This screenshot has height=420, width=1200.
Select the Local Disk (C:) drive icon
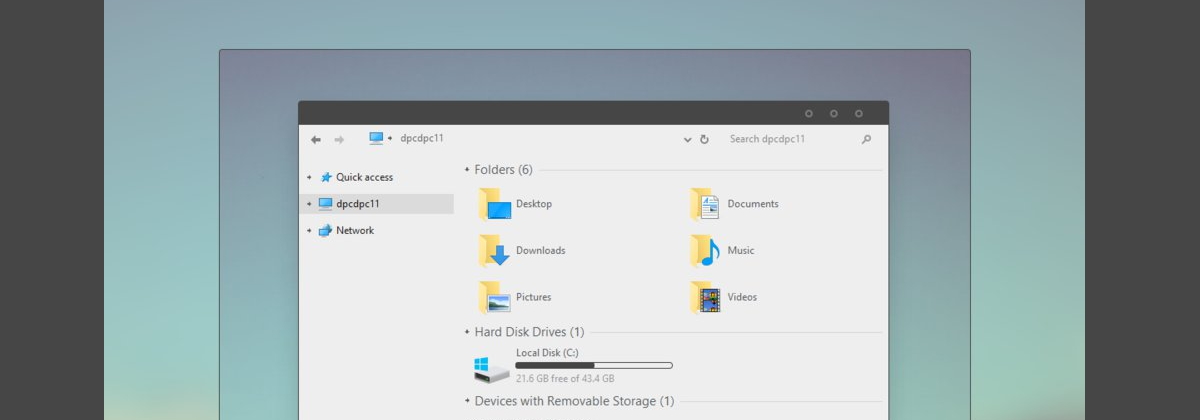point(491,369)
